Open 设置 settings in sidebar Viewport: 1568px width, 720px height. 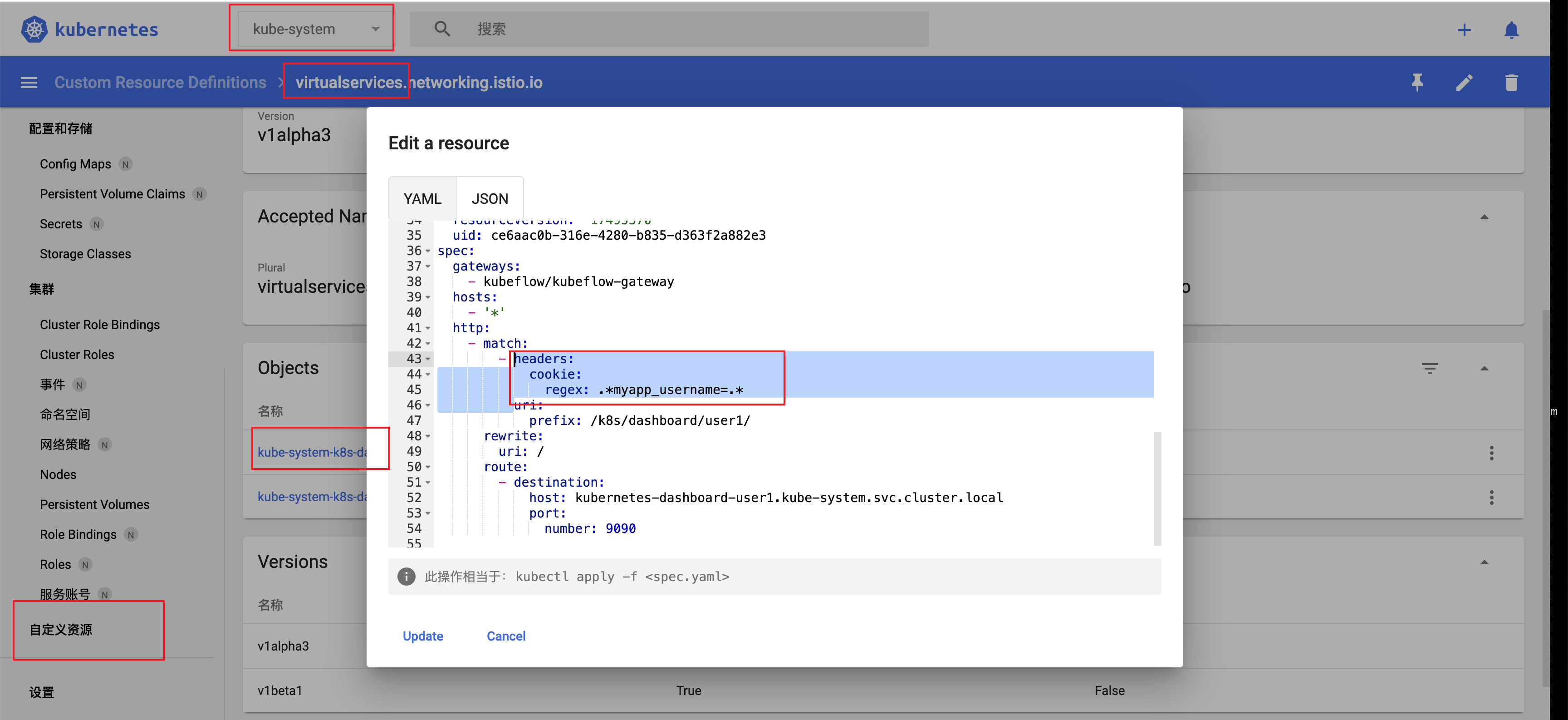click(x=41, y=692)
